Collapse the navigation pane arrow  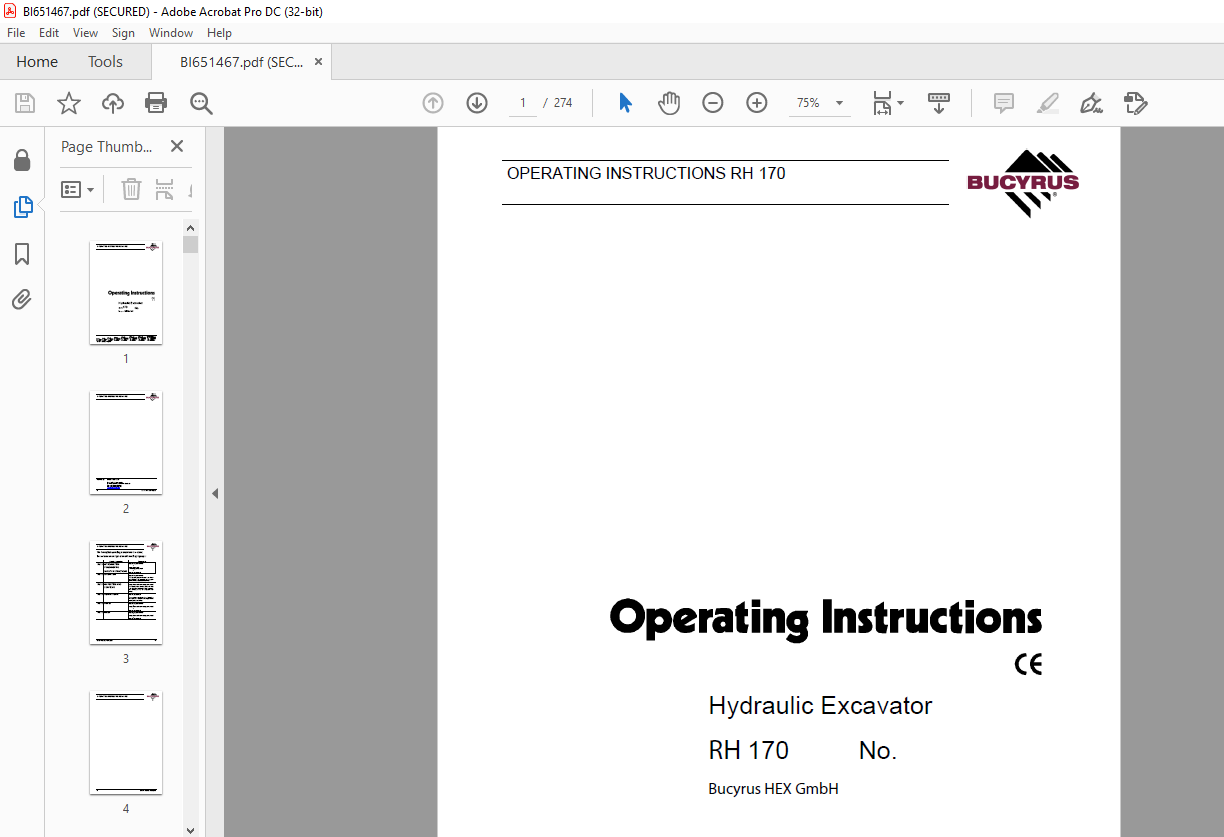click(214, 493)
